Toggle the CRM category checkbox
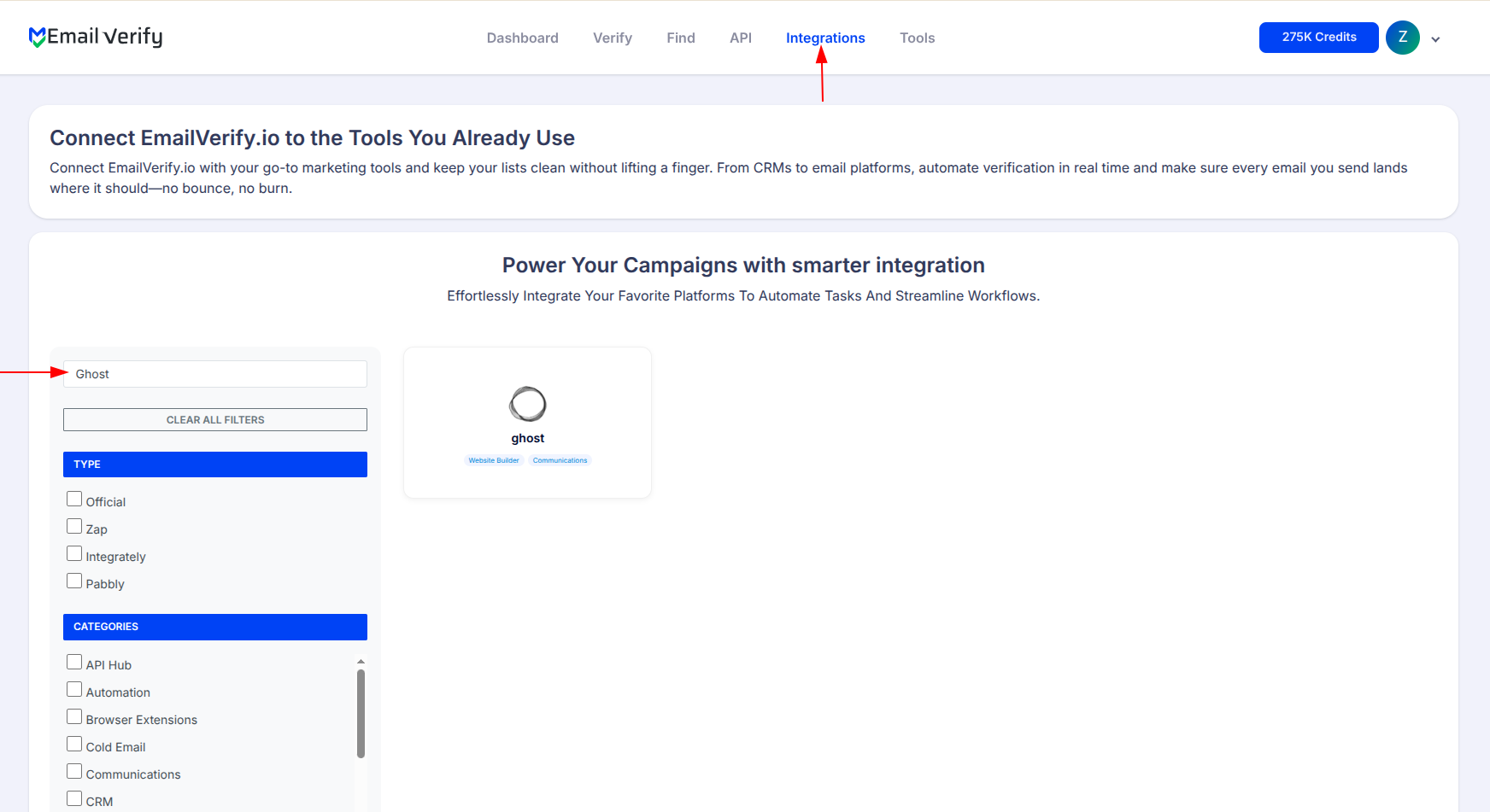The width and height of the screenshot is (1490, 812). [x=74, y=798]
